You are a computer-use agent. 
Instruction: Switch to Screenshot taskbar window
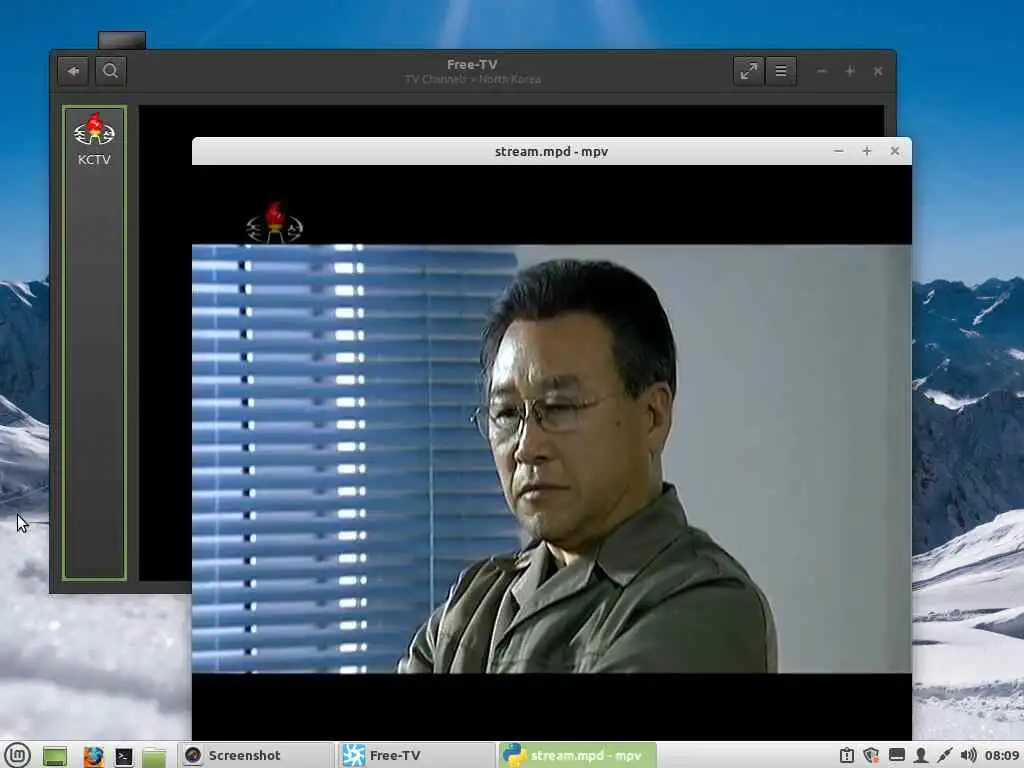[256, 756]
